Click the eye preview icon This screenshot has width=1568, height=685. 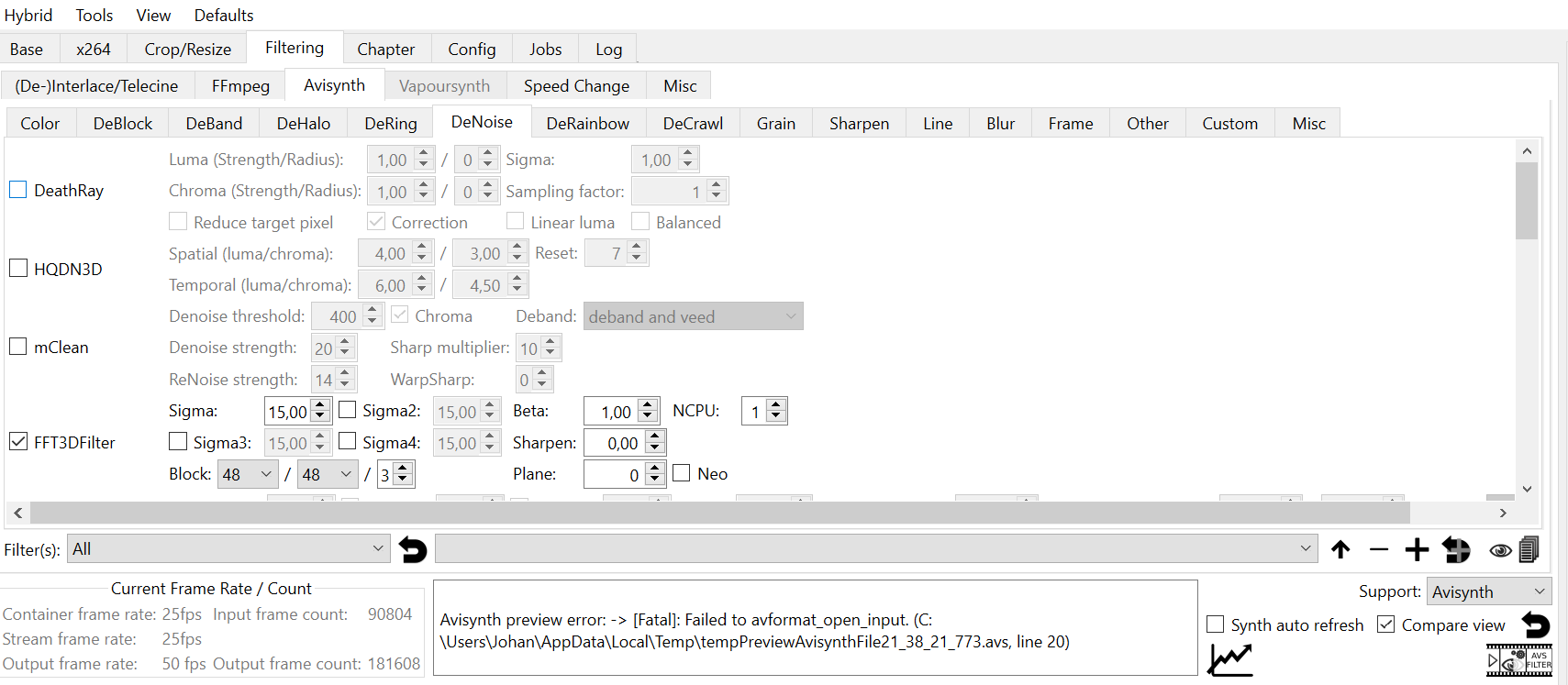1500,550
